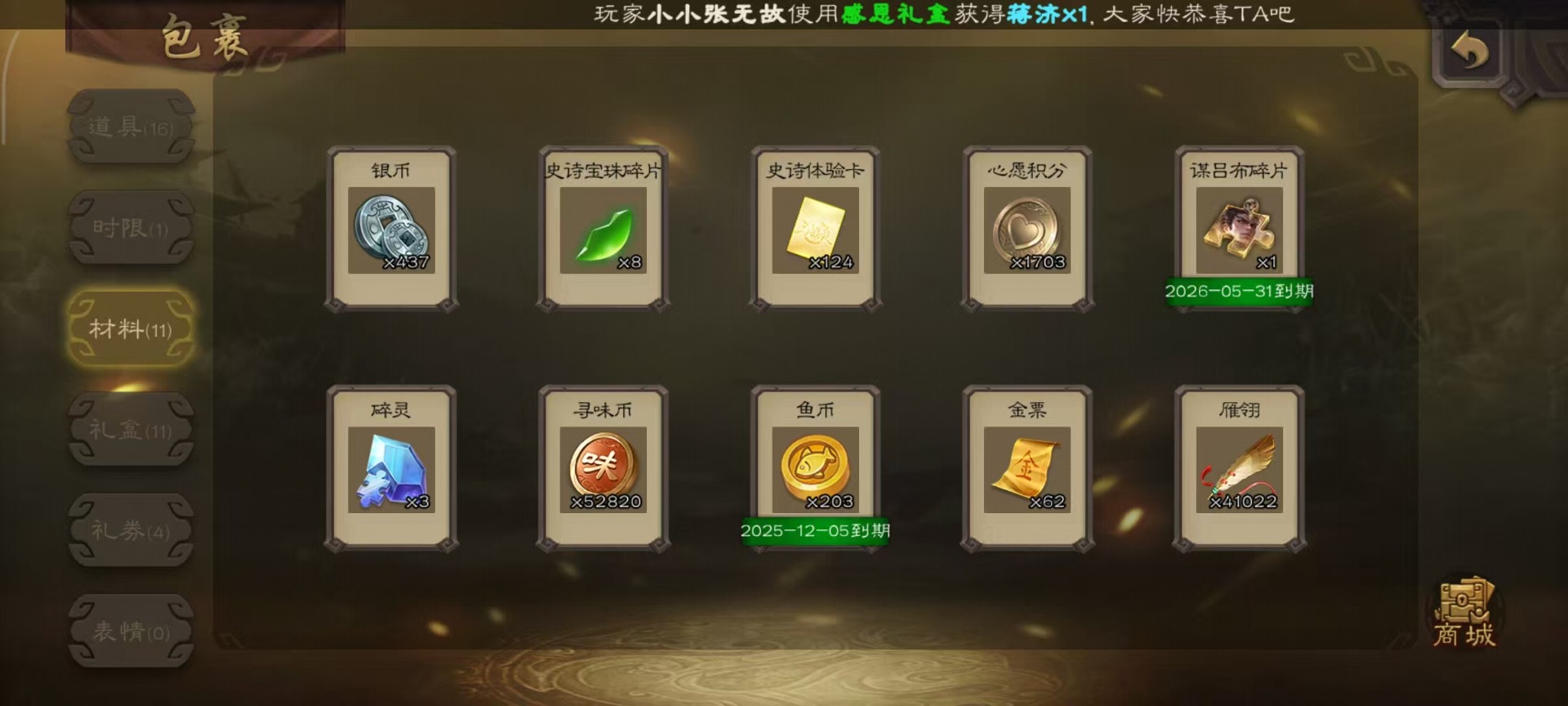Click the x1703 quantity value

click(x=1038, y=262)
